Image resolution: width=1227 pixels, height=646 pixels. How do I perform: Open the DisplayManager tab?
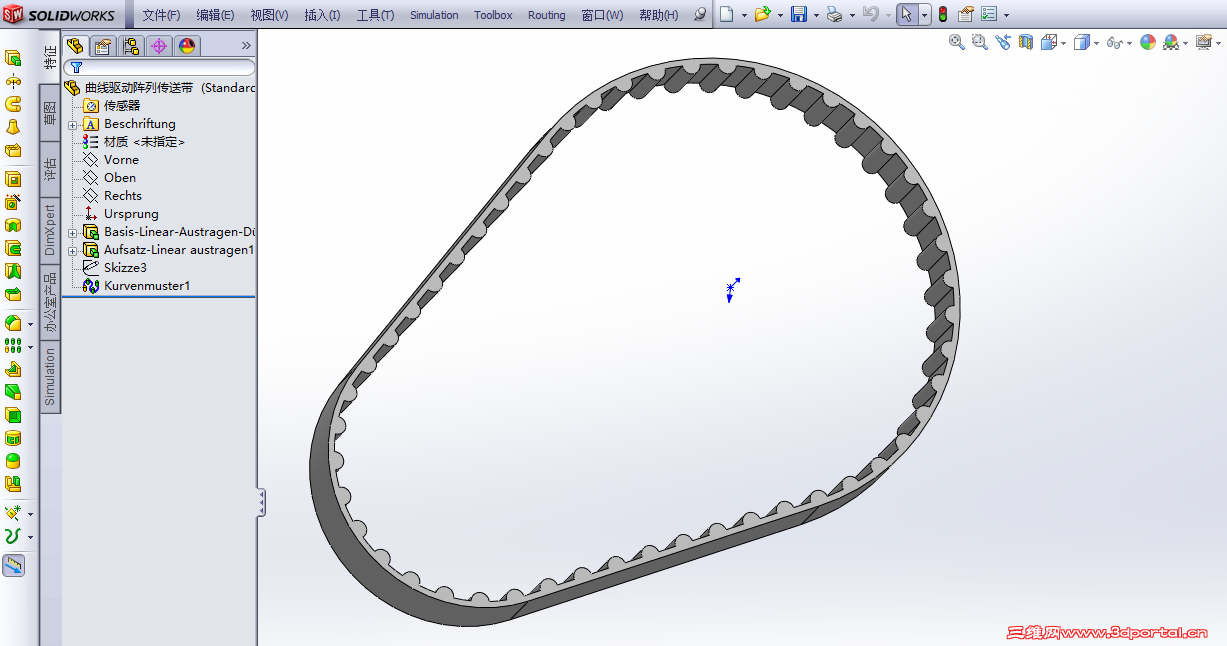187,46
